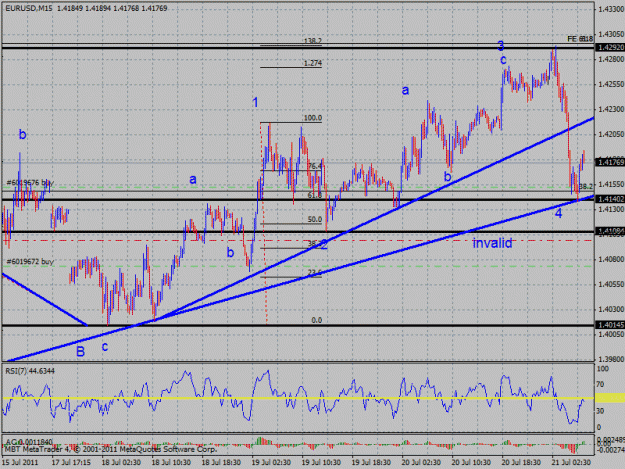
Task: Click the 1.40145 price tag on the axis
Action: [611, 325]
